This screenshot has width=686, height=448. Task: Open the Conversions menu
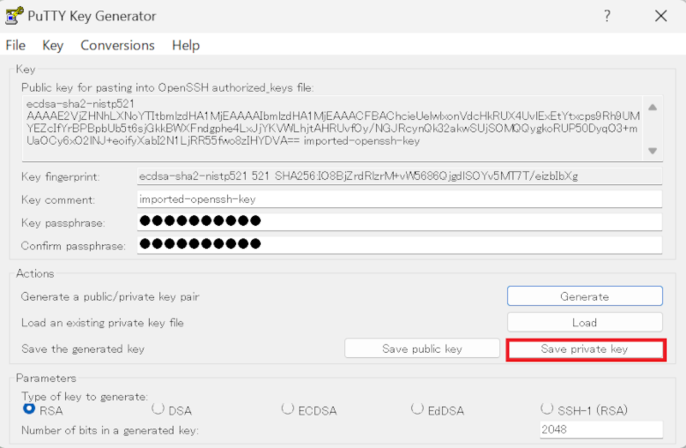click(117, 45)
